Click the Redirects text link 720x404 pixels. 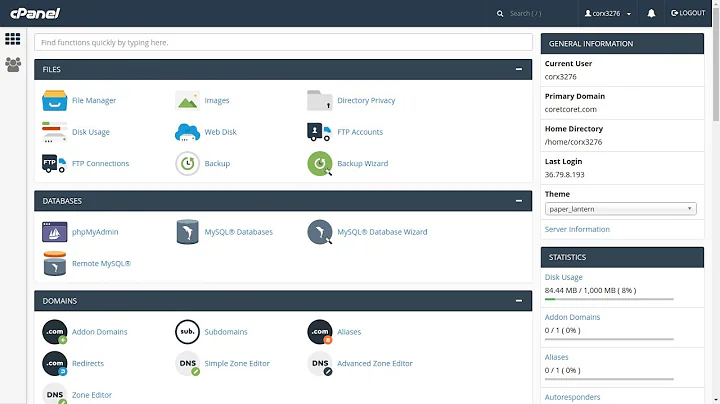click(88, 364)
